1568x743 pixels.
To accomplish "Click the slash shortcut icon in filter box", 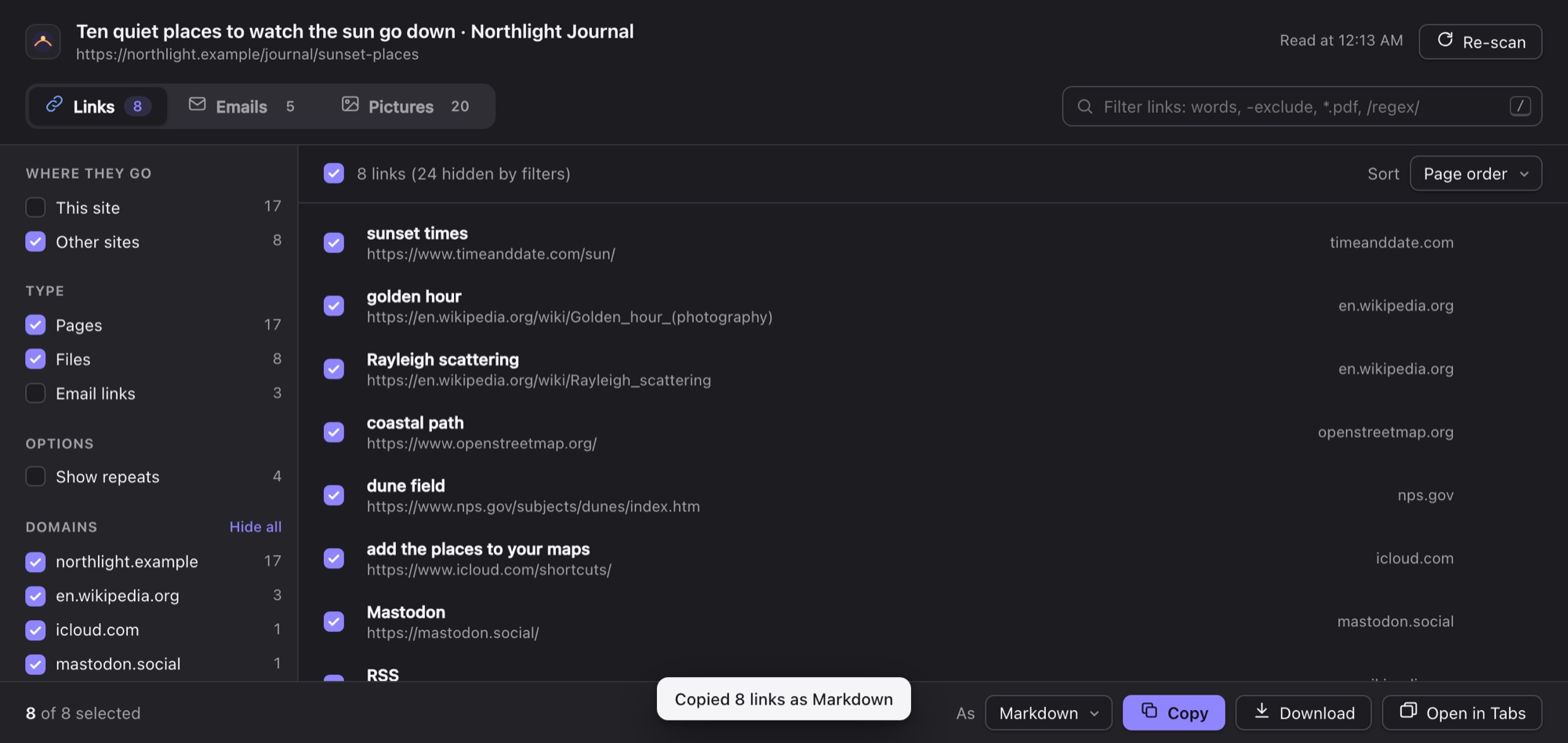I will click(1520, 107).
